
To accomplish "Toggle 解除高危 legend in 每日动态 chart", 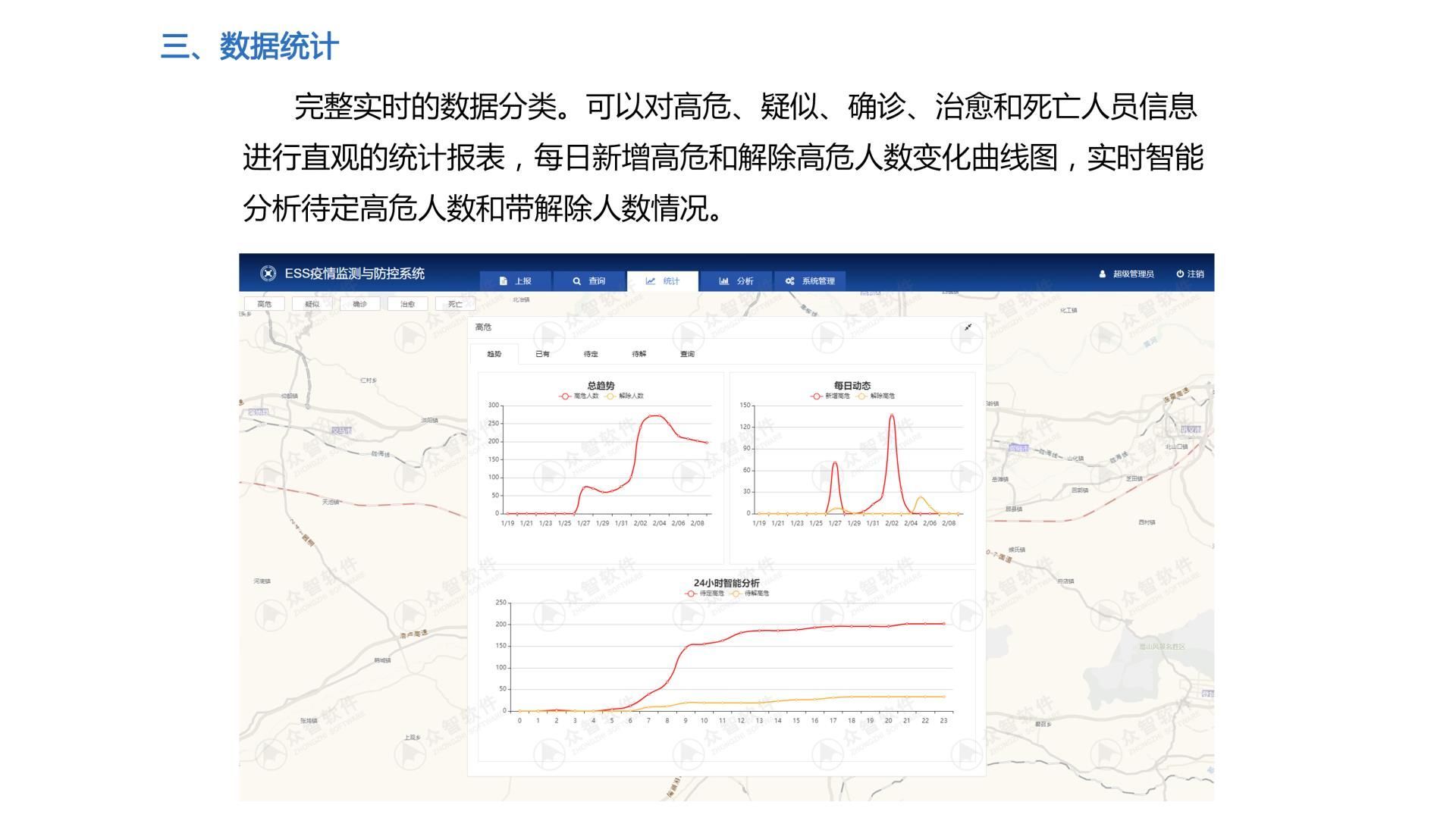I will (x=875, y=396).
